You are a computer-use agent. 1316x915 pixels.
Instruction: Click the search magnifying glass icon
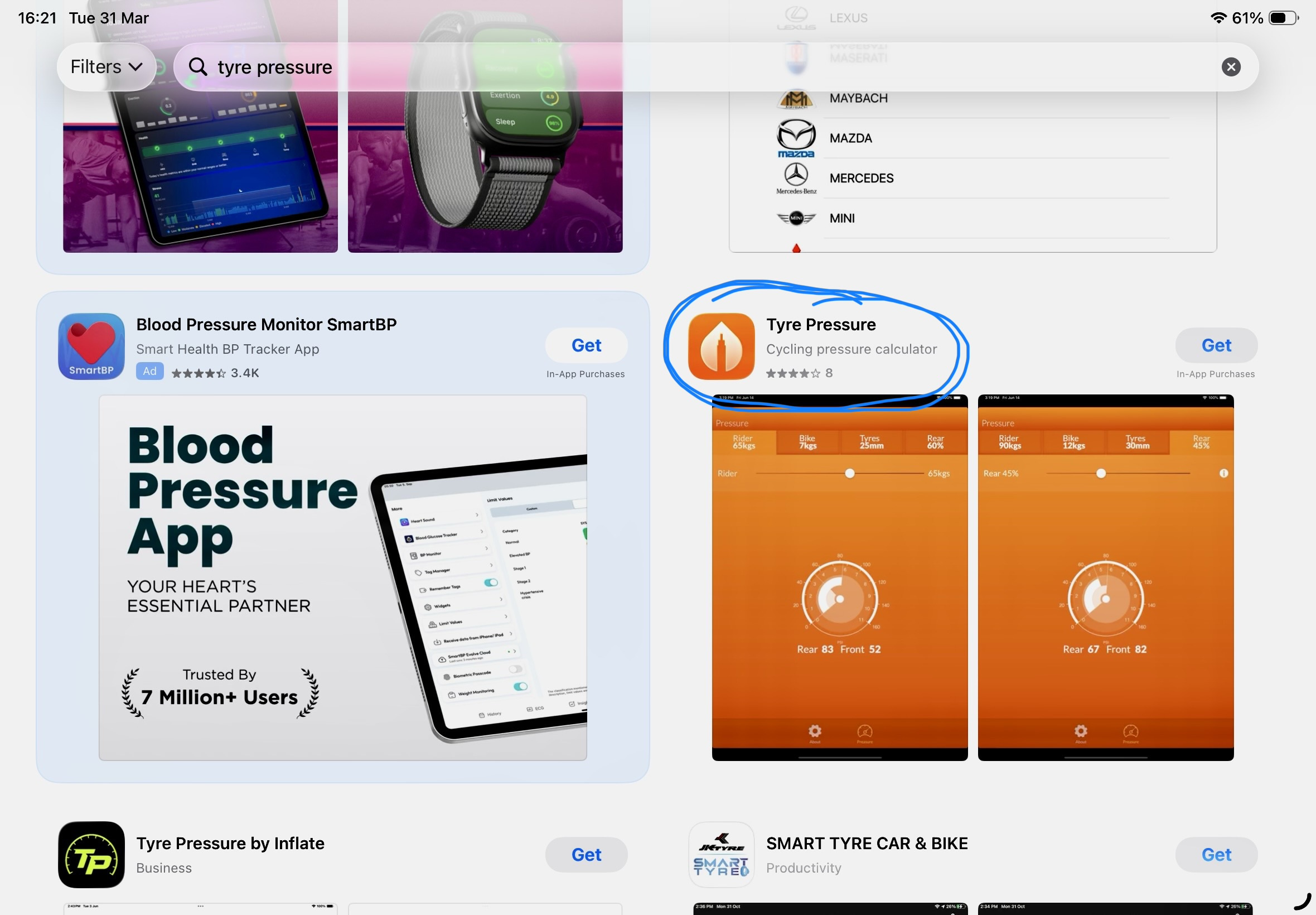click(197, 67)
